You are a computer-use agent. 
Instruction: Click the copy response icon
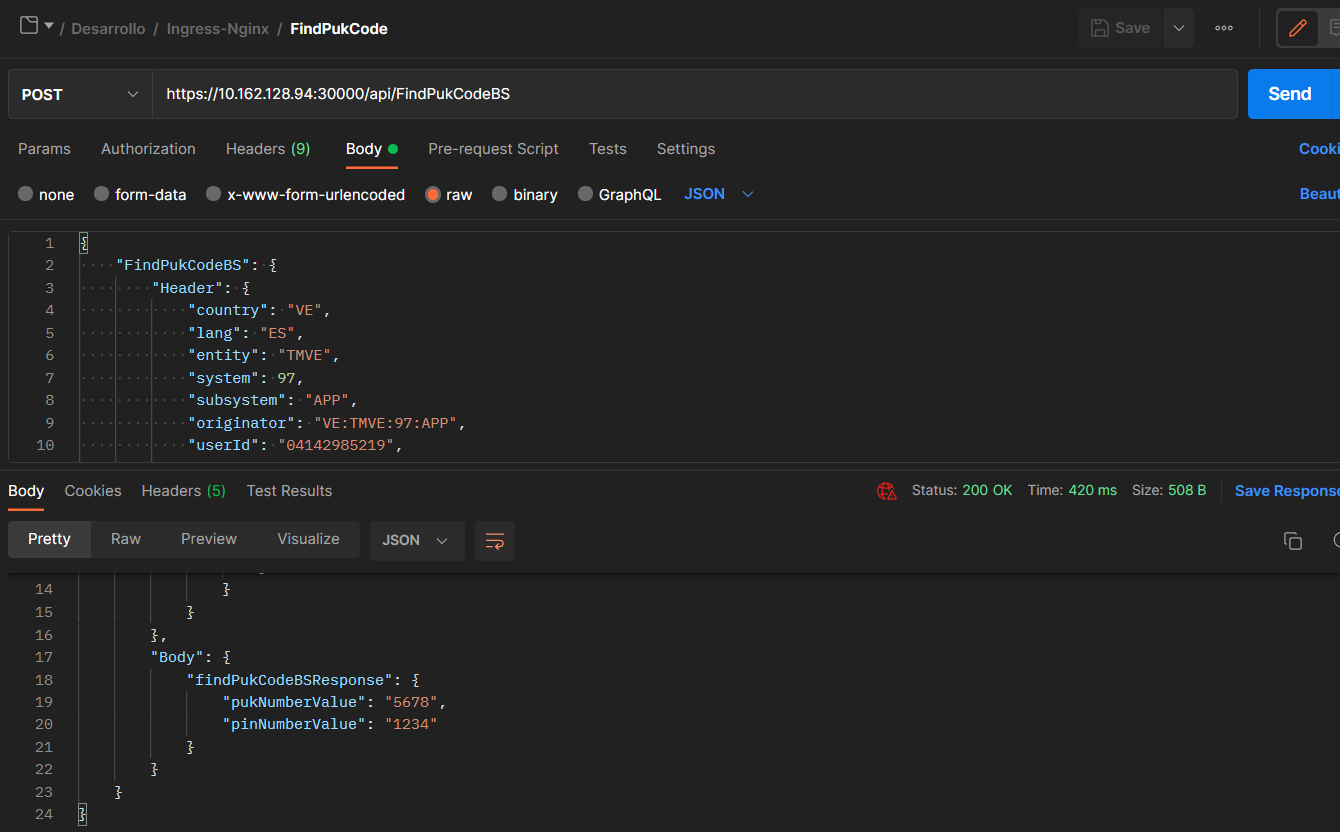(1293, 541)
